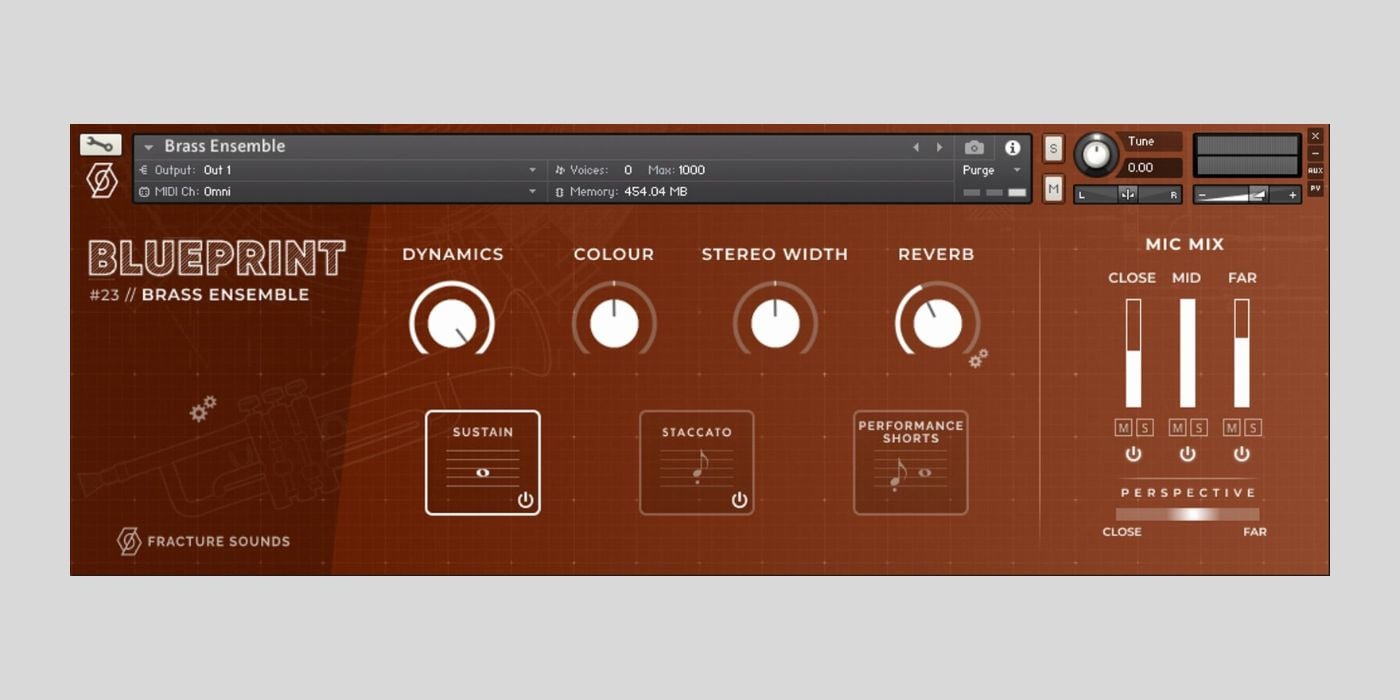Toggle the Far mic power button
1400x700 pixels.
click(x=1241, y=454)
